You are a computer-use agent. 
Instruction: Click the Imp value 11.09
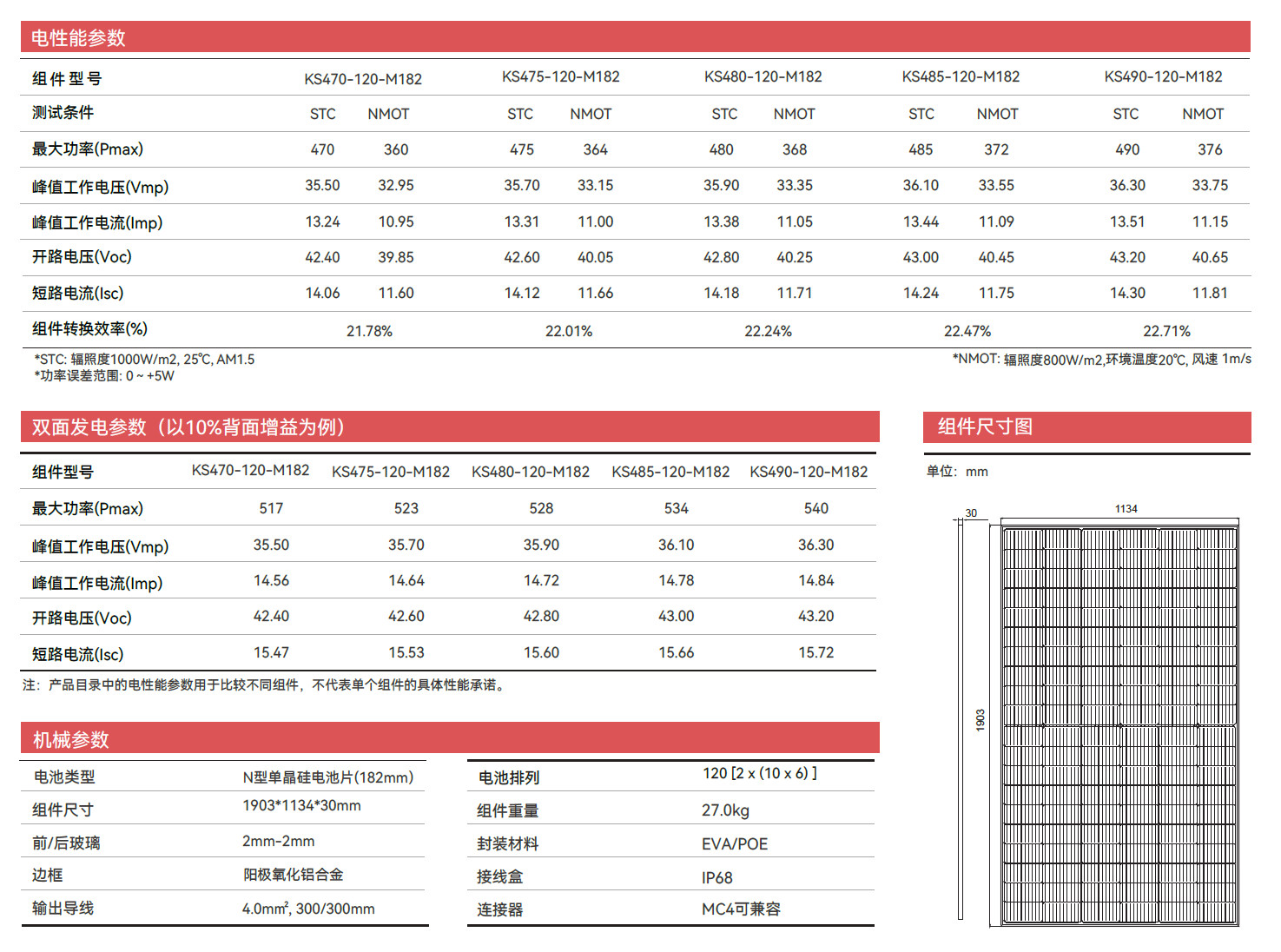pos(996,221)
